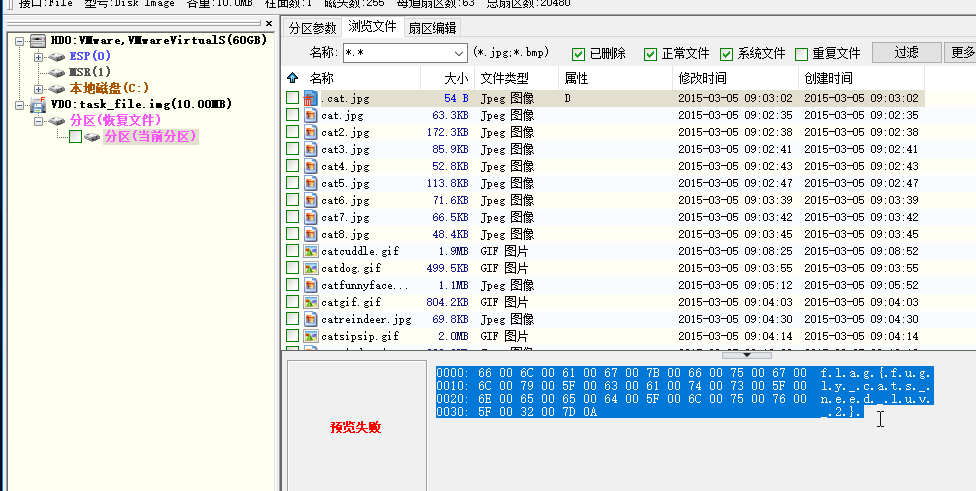
Task: Click the ESP(0) partition drive icon
Action: [57, 57]
